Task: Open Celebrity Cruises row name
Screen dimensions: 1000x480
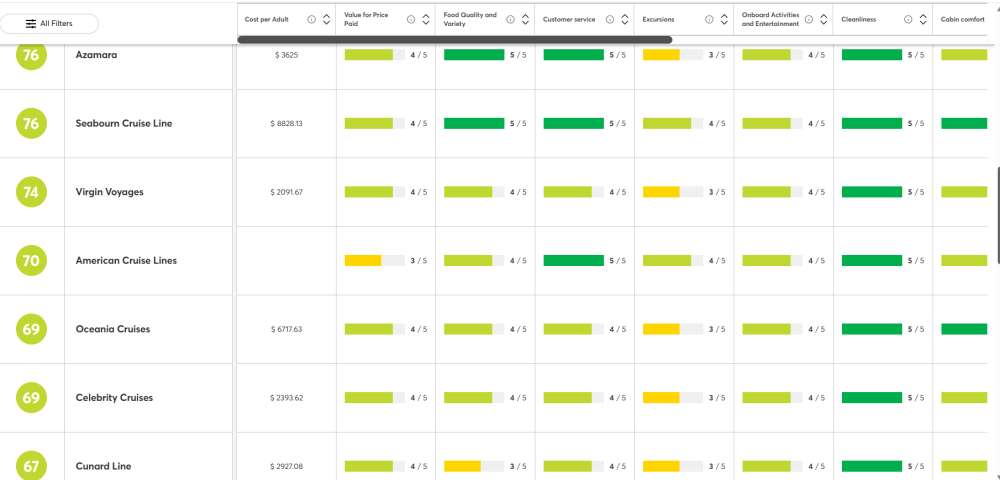Action: 114,398
